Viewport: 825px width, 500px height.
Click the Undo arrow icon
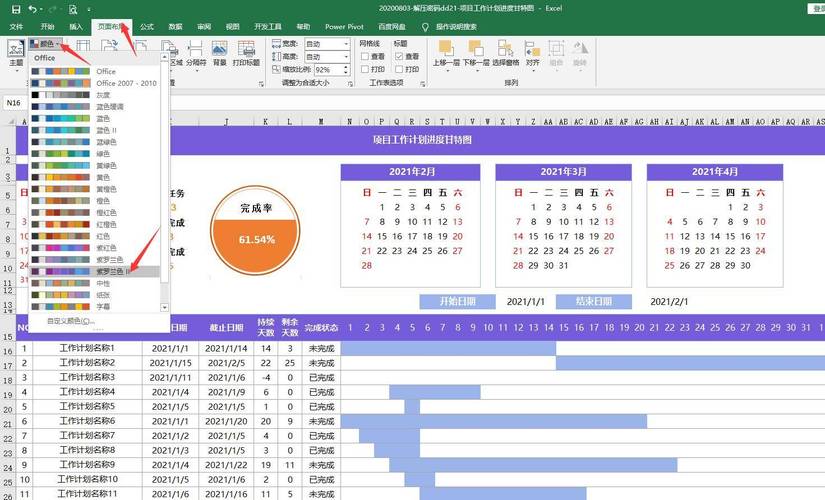click(x=33, y=9)
